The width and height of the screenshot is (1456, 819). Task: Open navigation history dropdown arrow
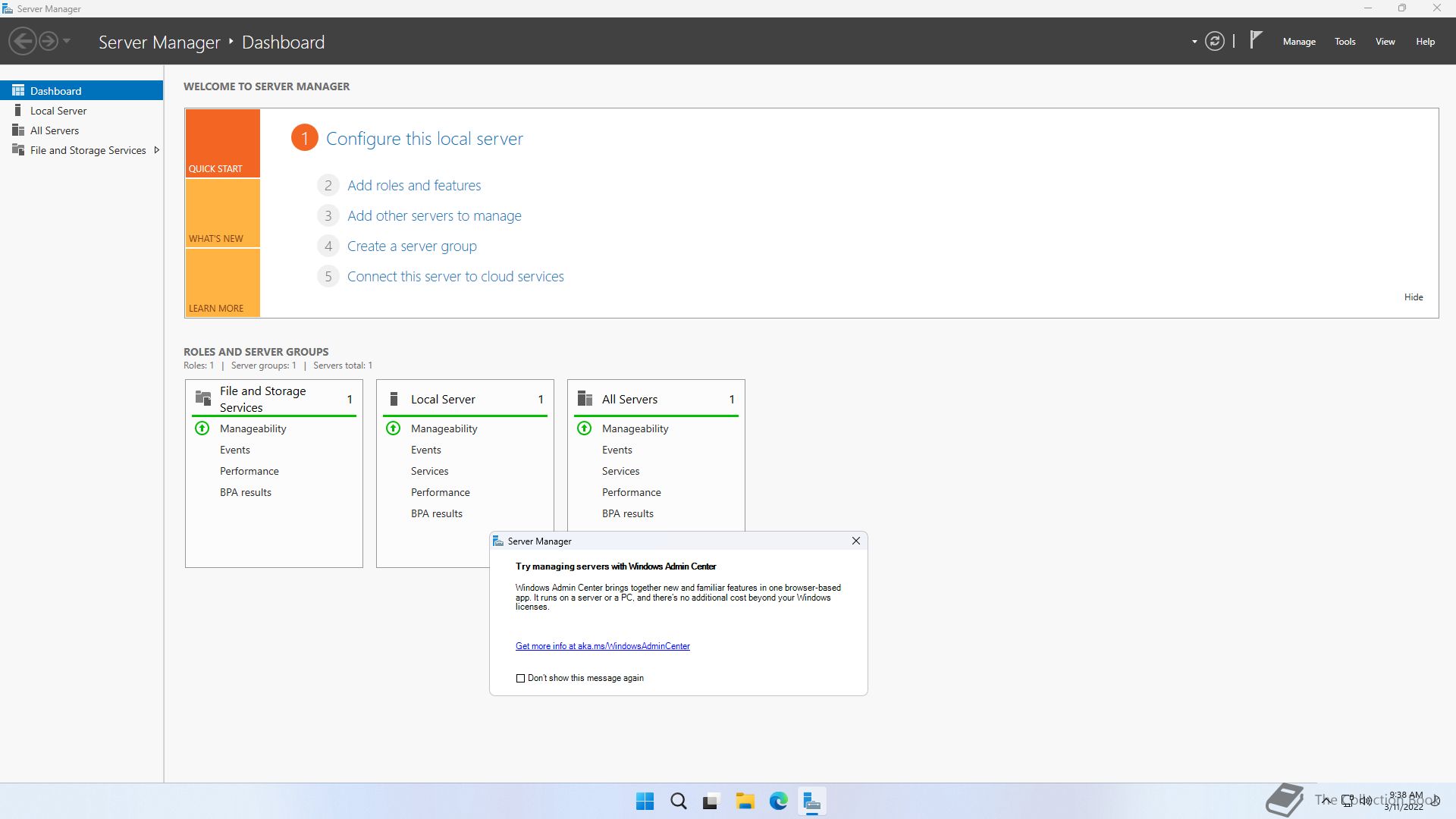pyautogui.click(x=67, y=41)
